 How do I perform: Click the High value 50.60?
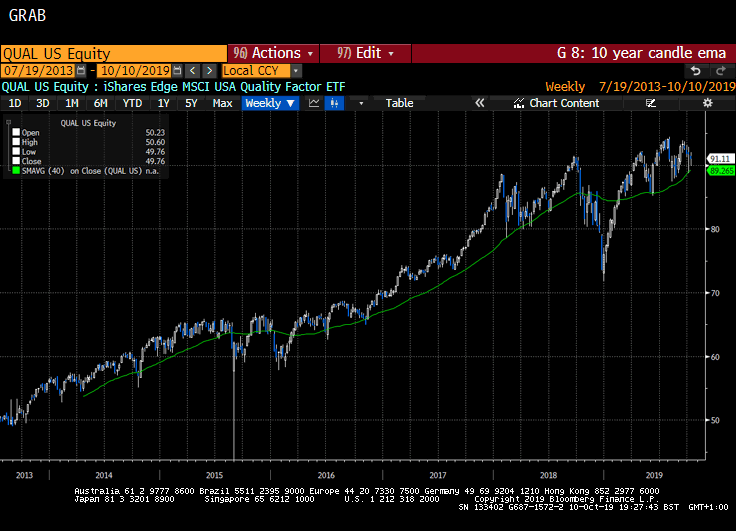point(155,142)
